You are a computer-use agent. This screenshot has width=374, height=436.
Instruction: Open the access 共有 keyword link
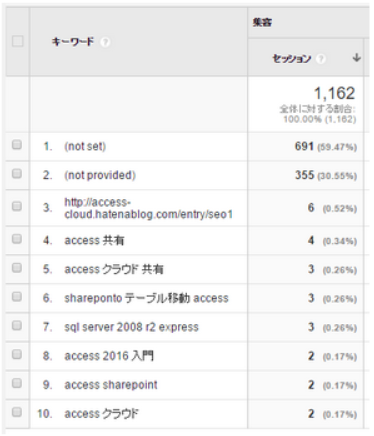94,240
